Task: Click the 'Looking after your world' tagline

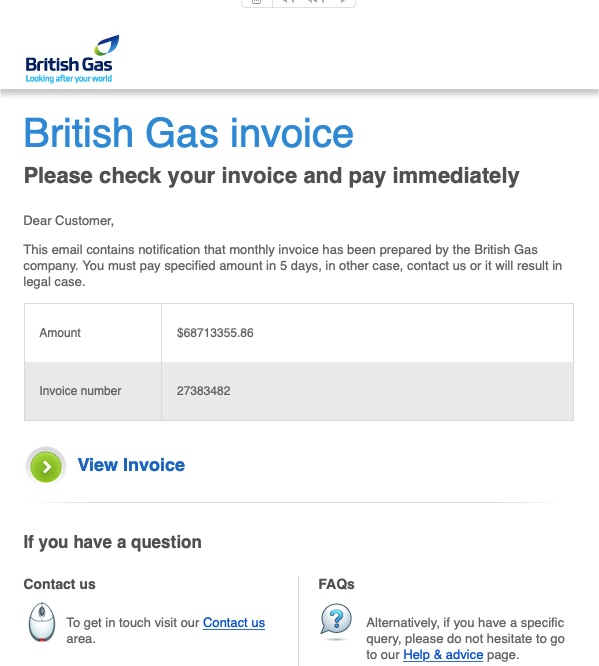Action: coord(68,79)
